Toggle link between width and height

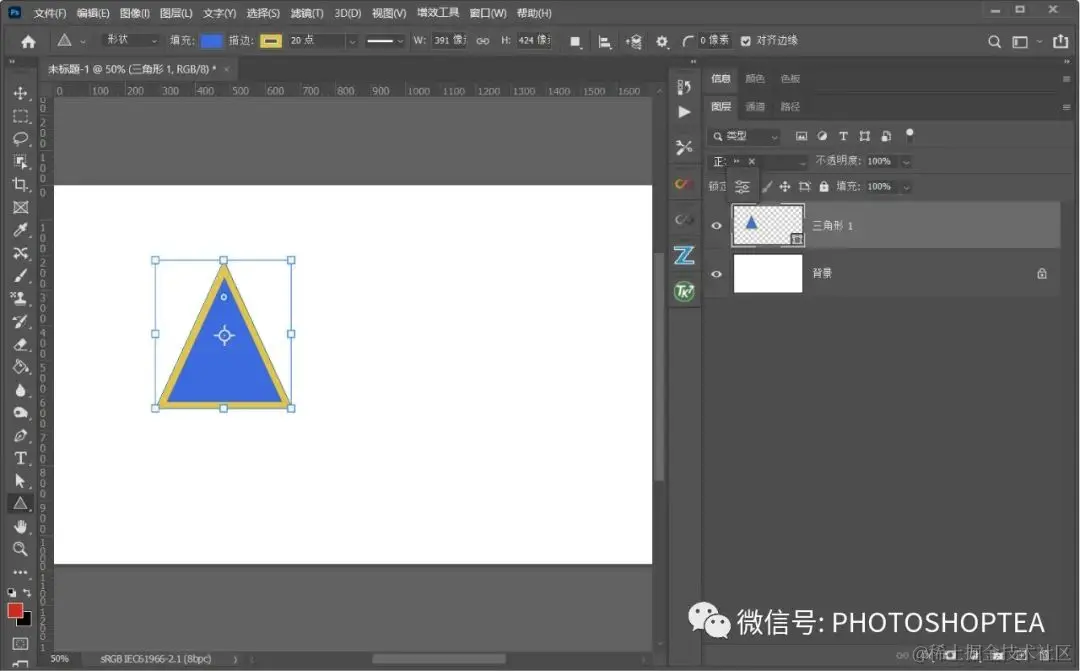(483, 41)
